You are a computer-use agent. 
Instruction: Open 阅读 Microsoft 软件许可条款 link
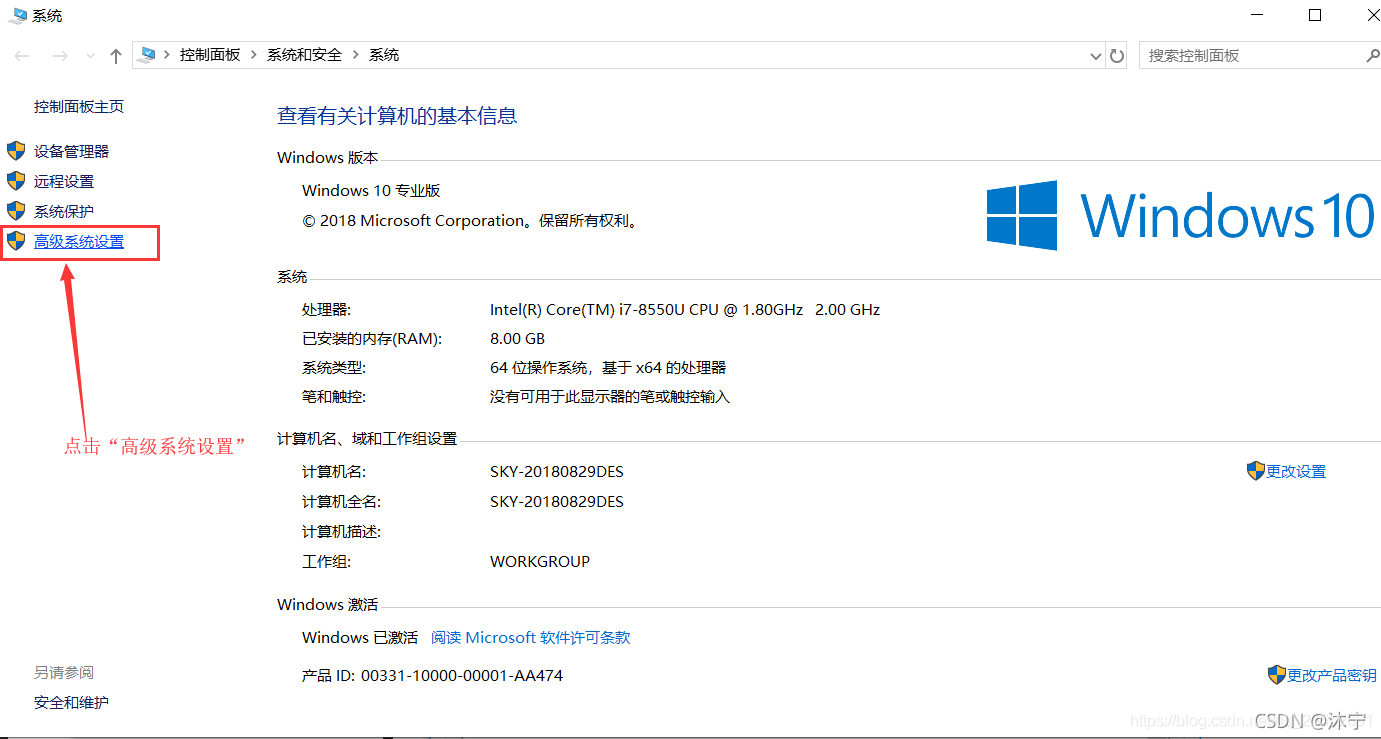(x=531, y=637)
